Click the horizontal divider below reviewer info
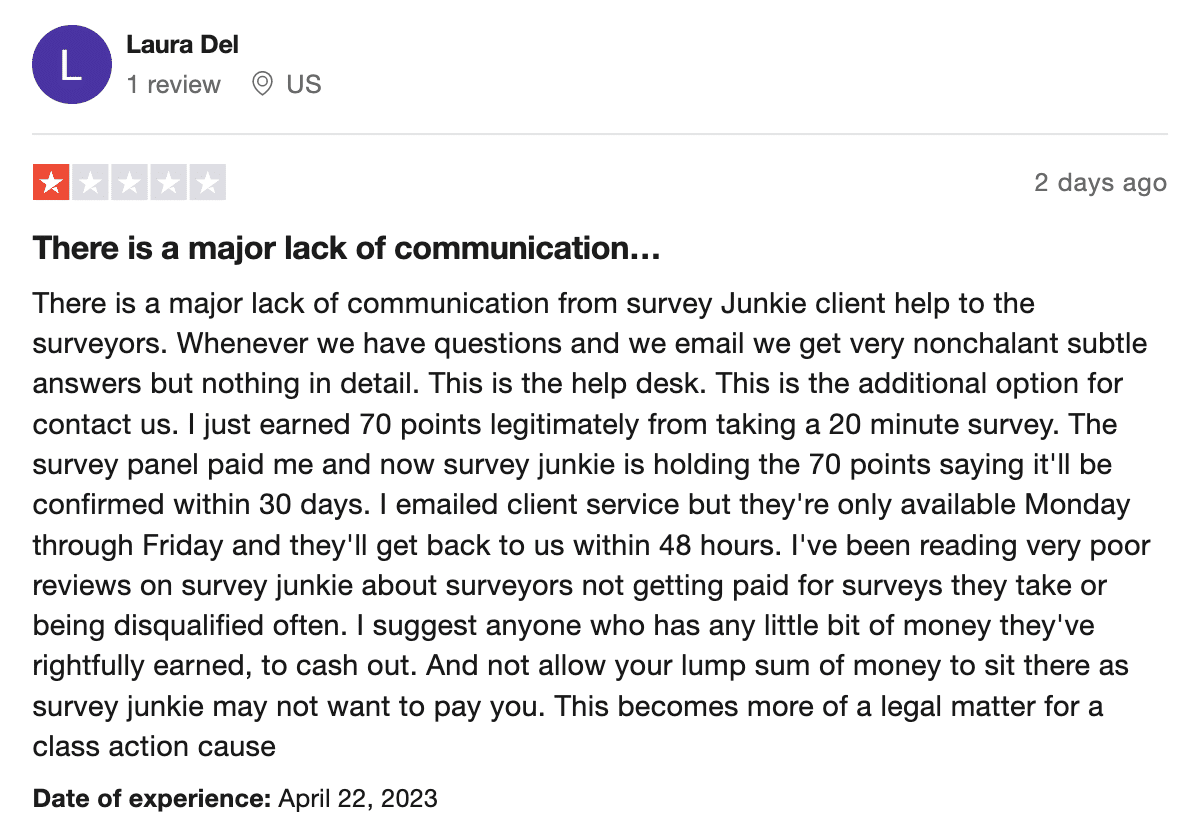Screen dimensions: 1200x836 pyautogui.click(x=600, y=134)
